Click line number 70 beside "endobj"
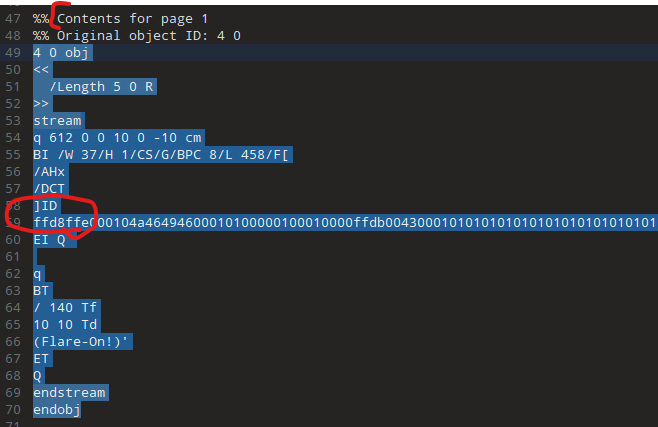 click(12, 409)
